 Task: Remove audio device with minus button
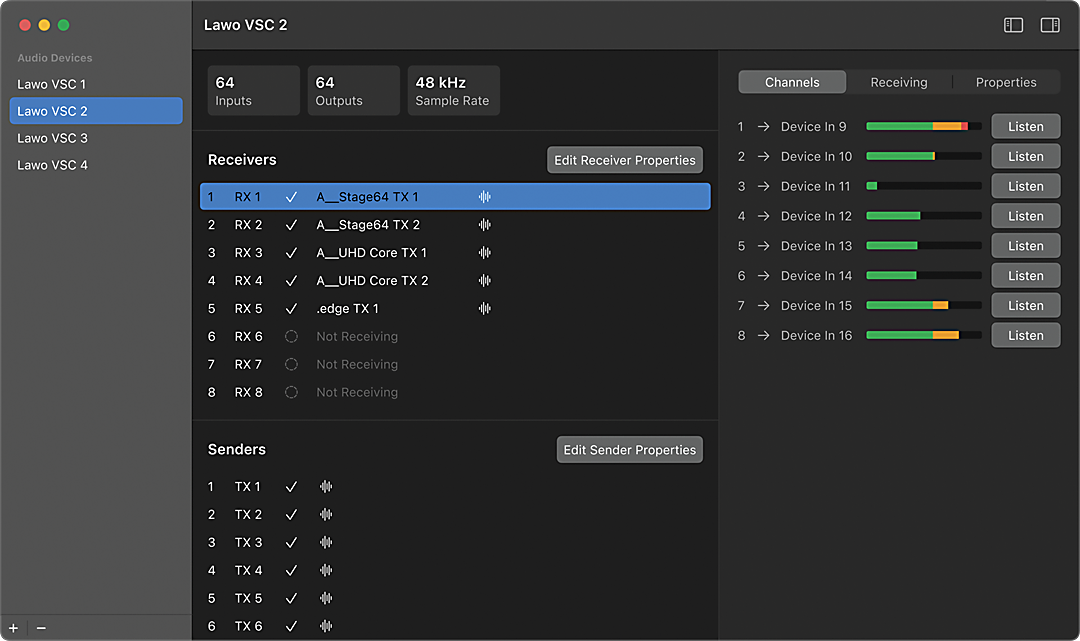coord(41,628)
